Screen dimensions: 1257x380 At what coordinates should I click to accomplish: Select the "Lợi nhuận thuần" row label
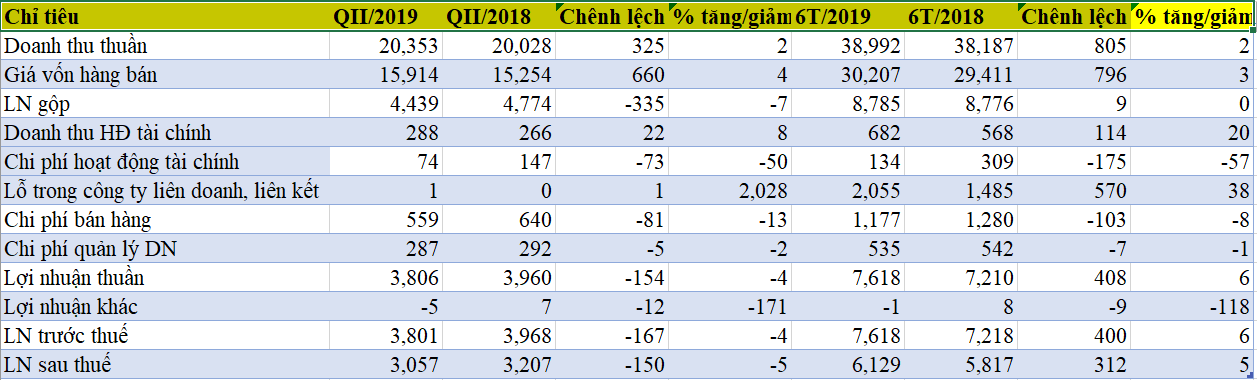click(x=166, y=277)
